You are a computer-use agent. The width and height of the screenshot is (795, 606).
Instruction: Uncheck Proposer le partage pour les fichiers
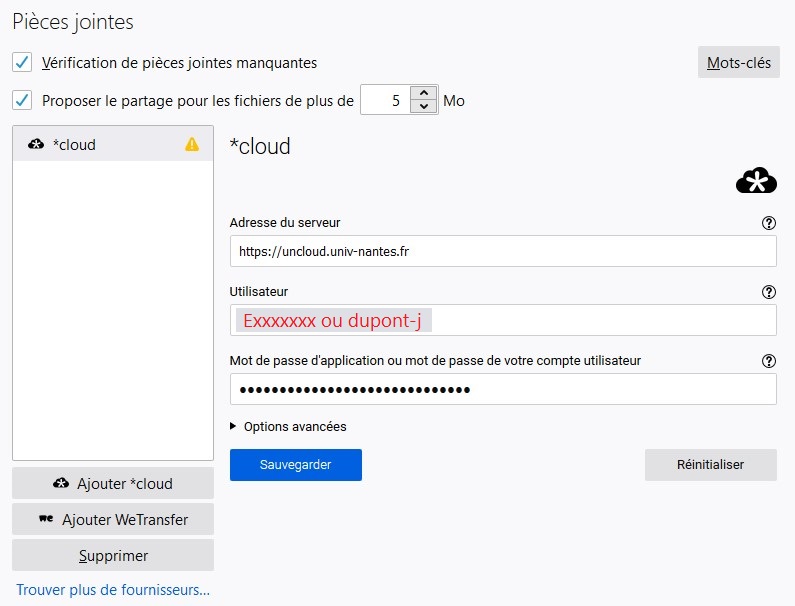pyautogui.click(x=22, y=100)
